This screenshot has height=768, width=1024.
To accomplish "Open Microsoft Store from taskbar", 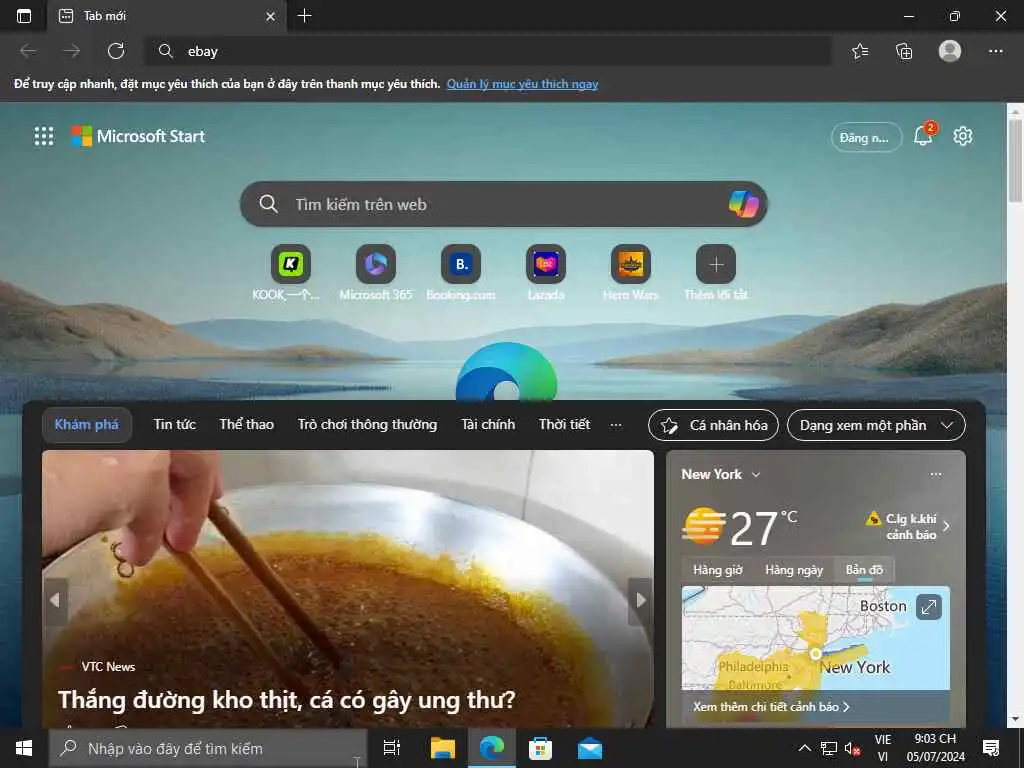I will [x=540, y=748].
